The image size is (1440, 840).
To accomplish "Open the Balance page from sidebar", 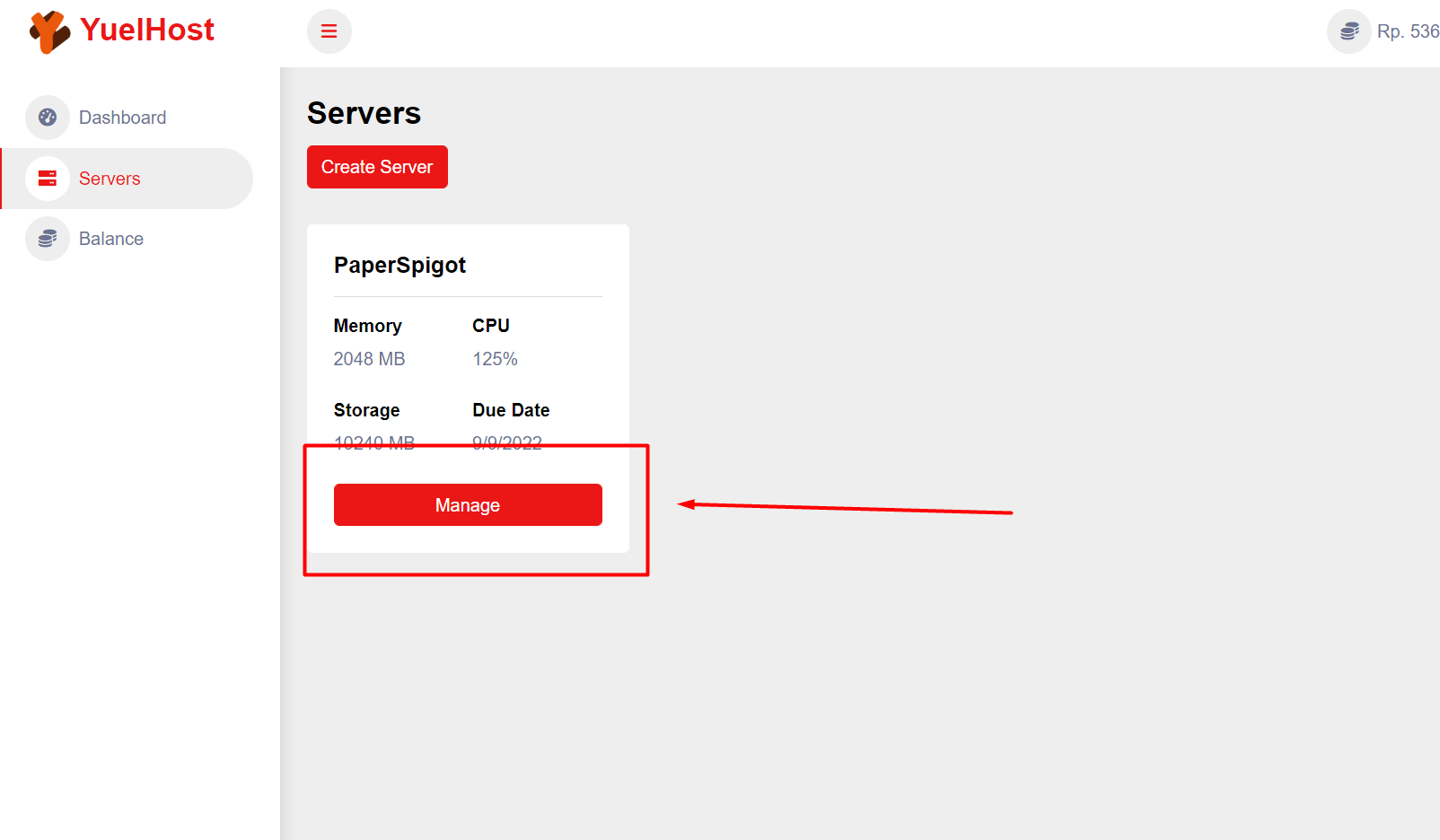I will click(x=111, y=238).
